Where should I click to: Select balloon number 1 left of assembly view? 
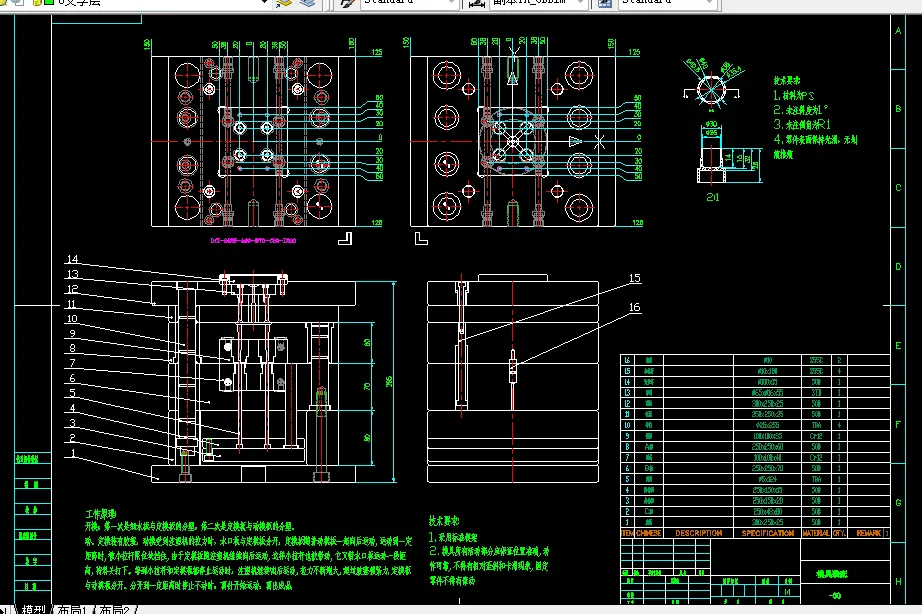pyautogui.click(x=73, y=453)
